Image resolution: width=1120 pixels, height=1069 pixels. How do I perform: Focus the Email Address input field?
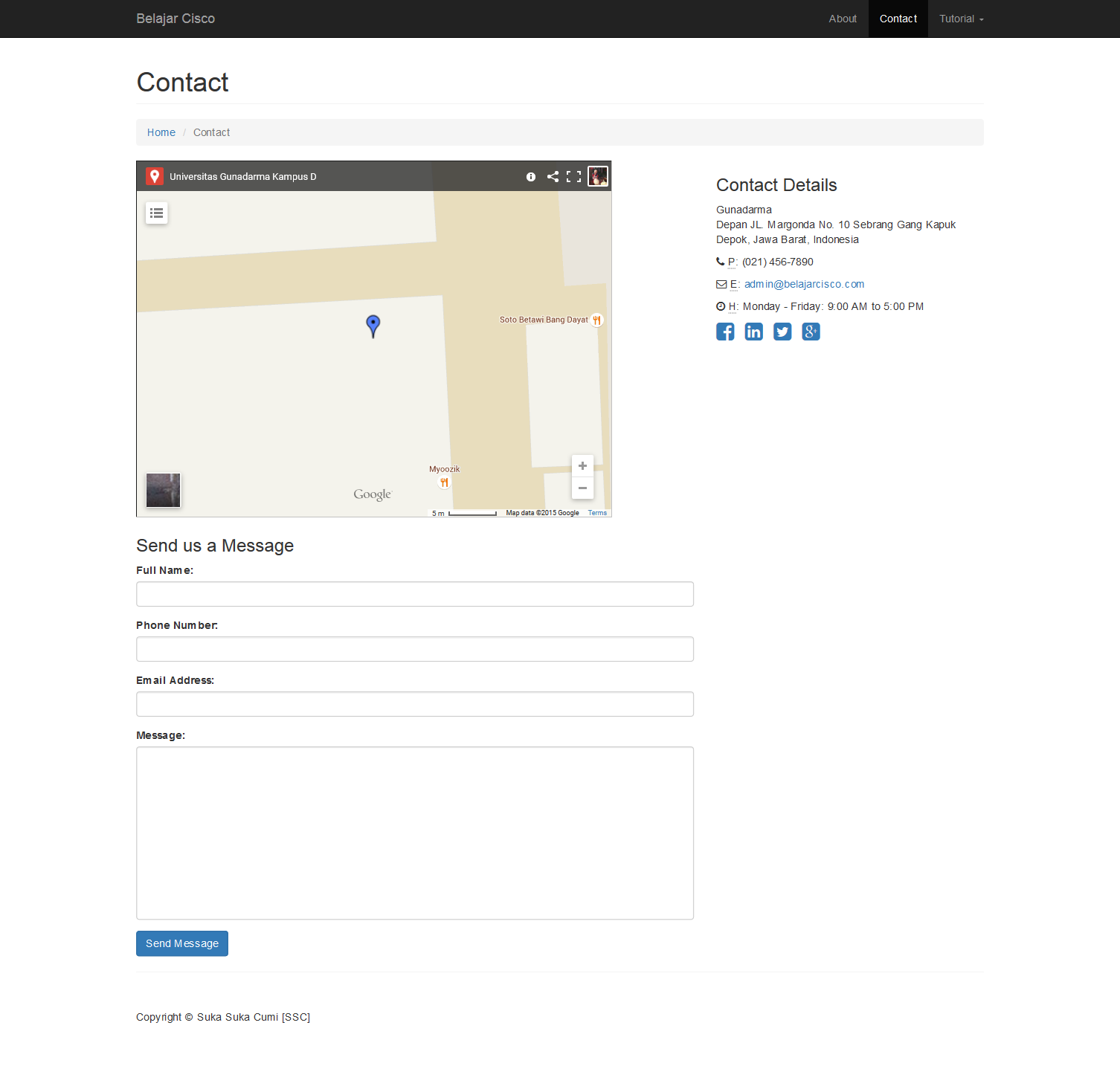click(x=415, y=704)
